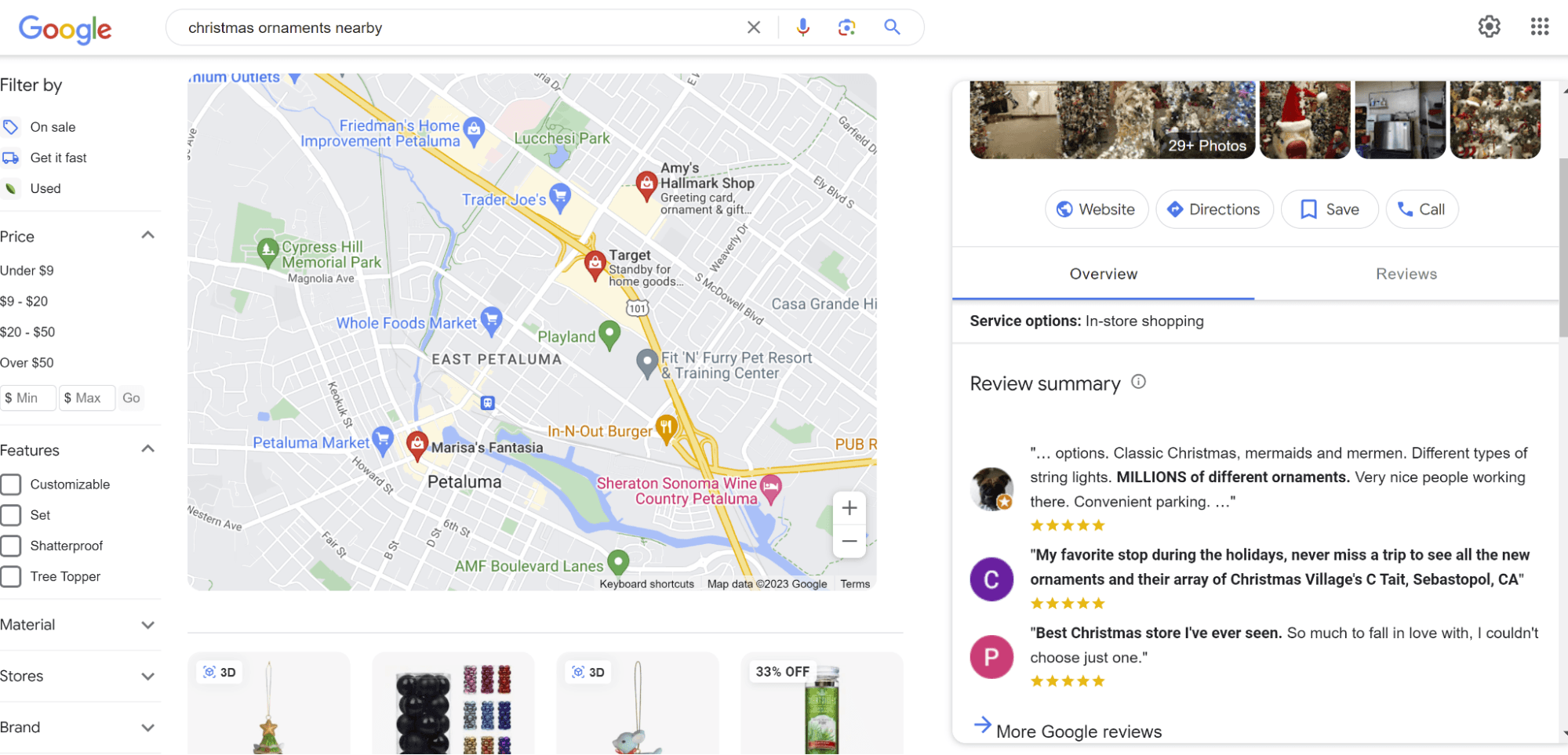
Task: Tick the Tree Topper filter
Action: pyautogui.click(x=11, y=577)
